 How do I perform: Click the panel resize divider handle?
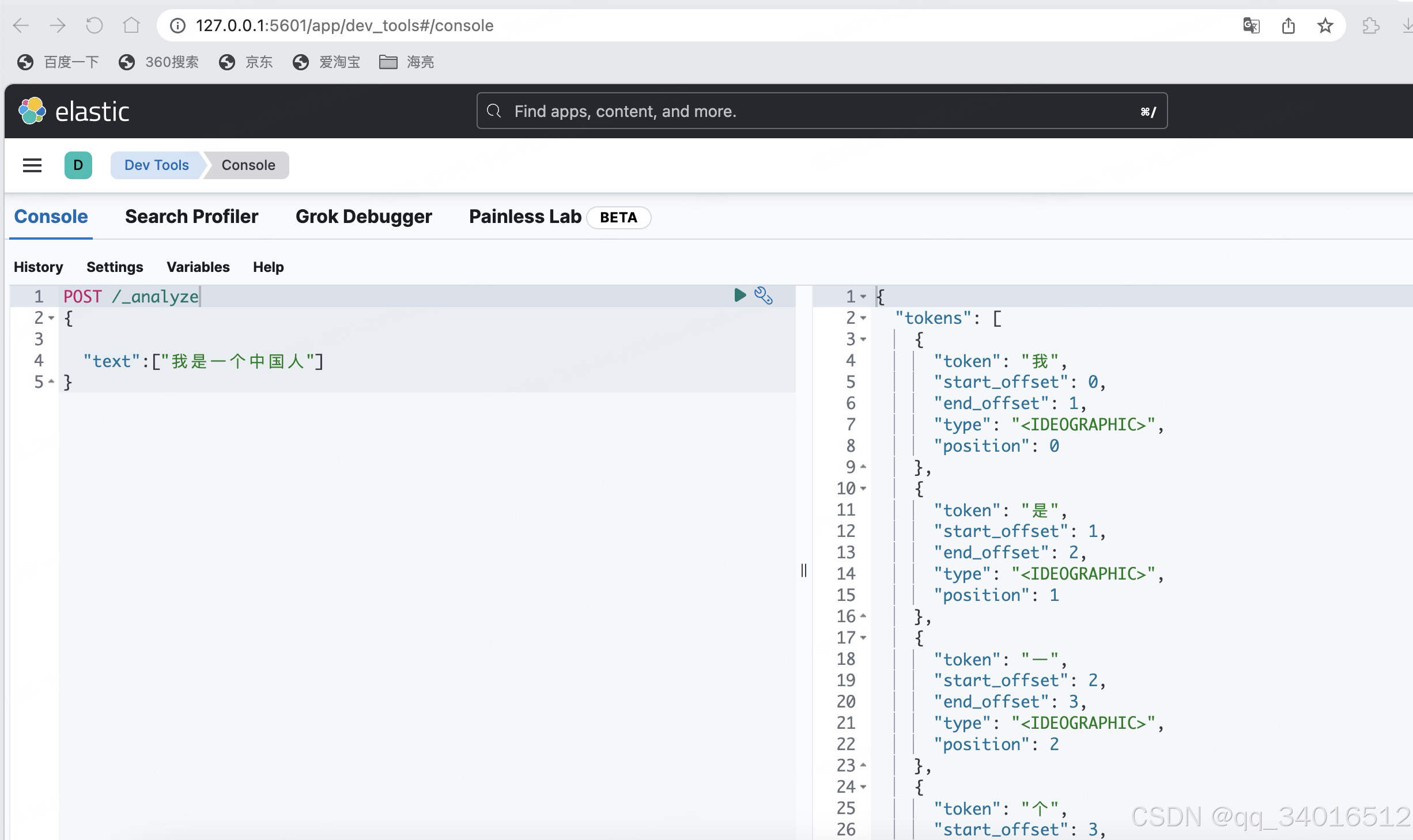tap(804, 570)
